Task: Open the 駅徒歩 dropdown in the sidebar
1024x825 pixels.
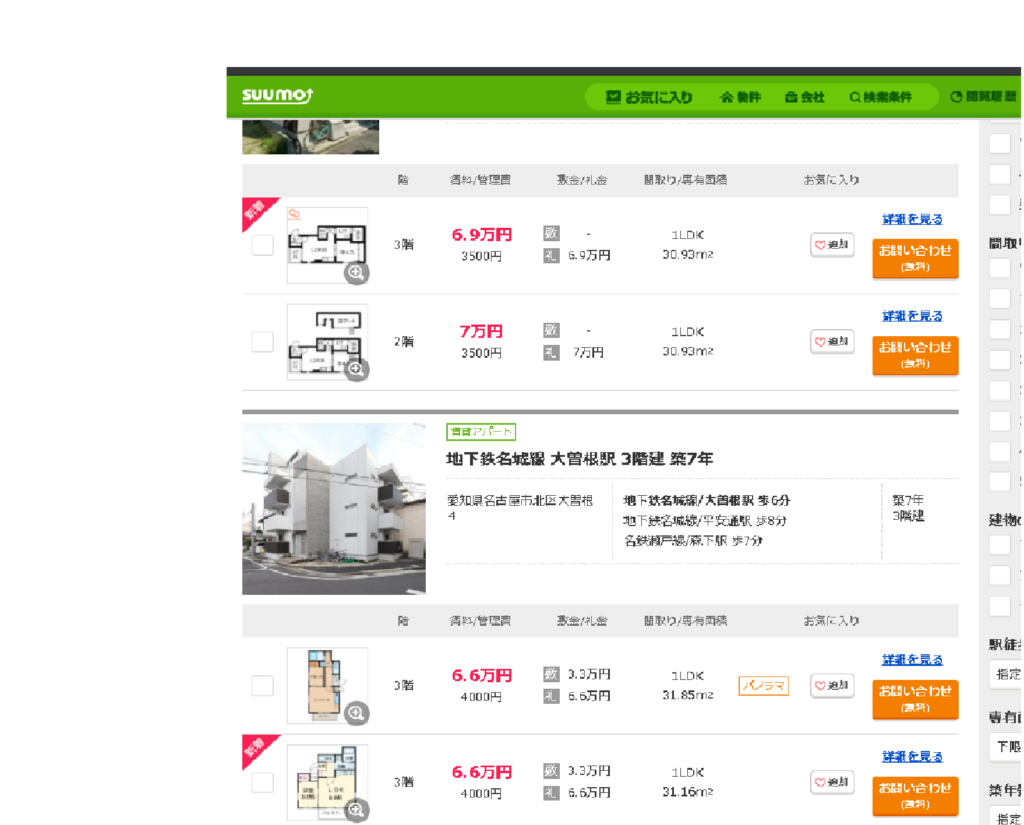Action: click(x=1006, y=675)
